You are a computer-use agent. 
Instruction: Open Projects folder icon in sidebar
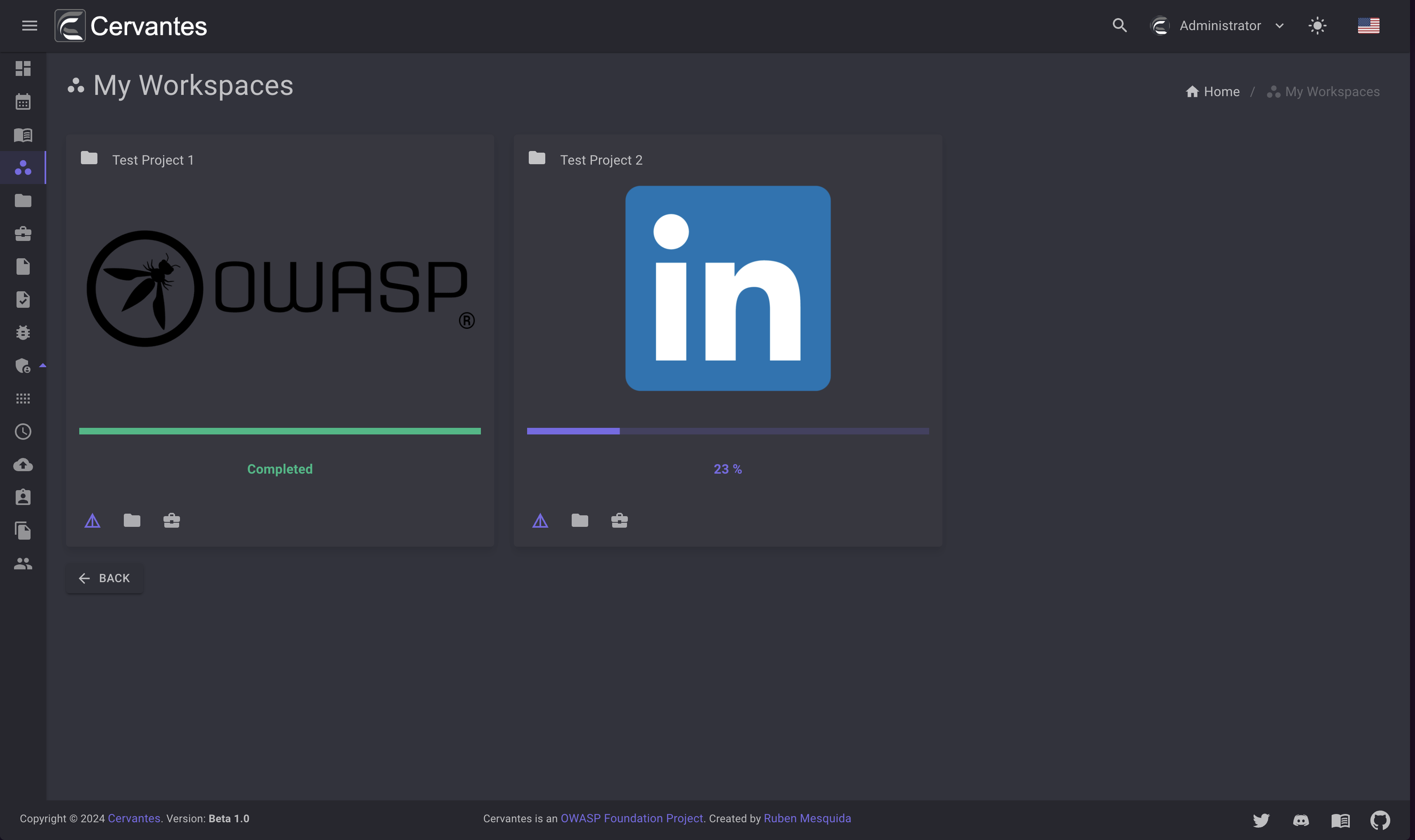pyautogui.click(x=23, y=201)
